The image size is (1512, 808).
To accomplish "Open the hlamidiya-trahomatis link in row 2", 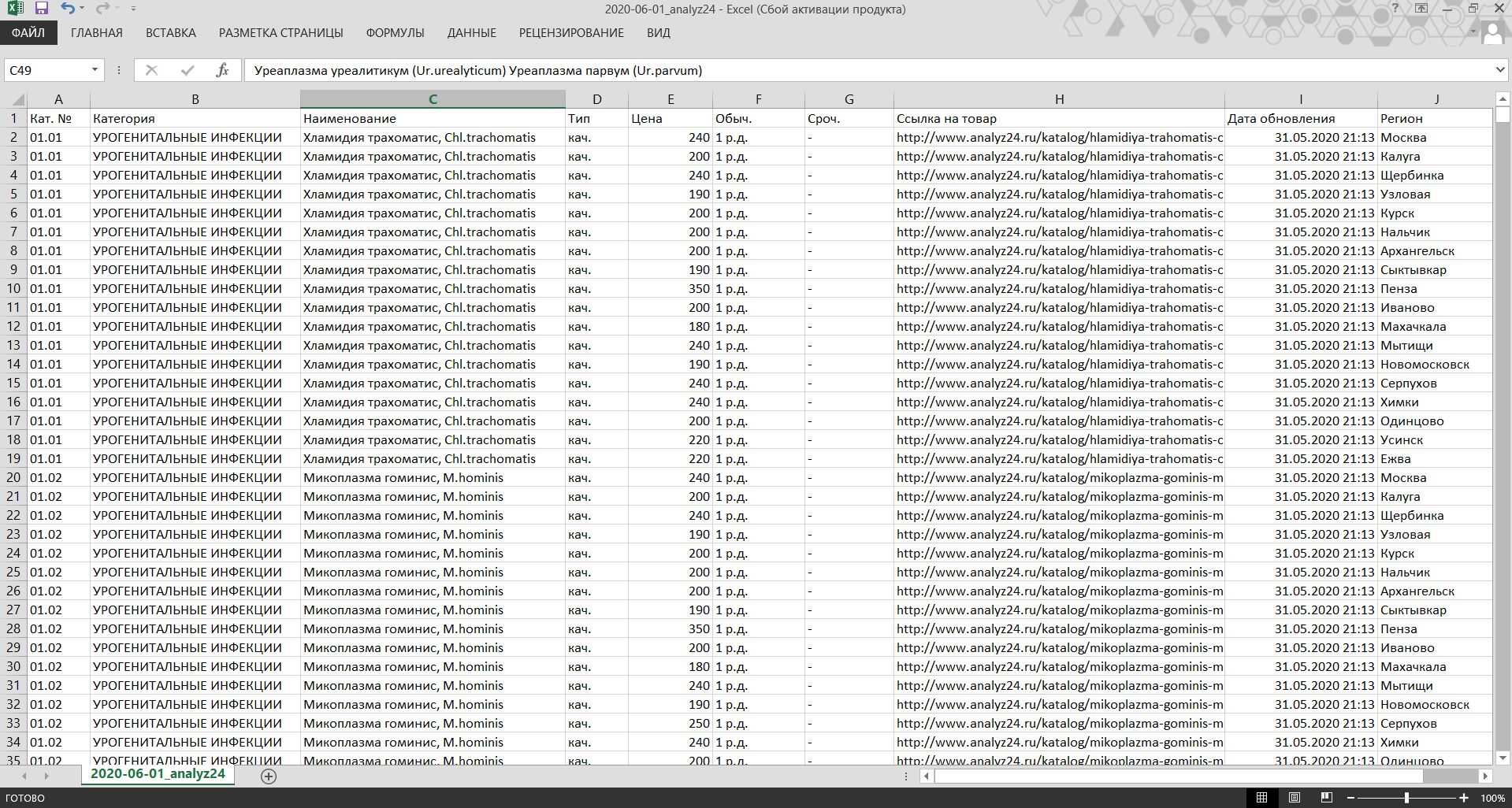I will 1059,137.
